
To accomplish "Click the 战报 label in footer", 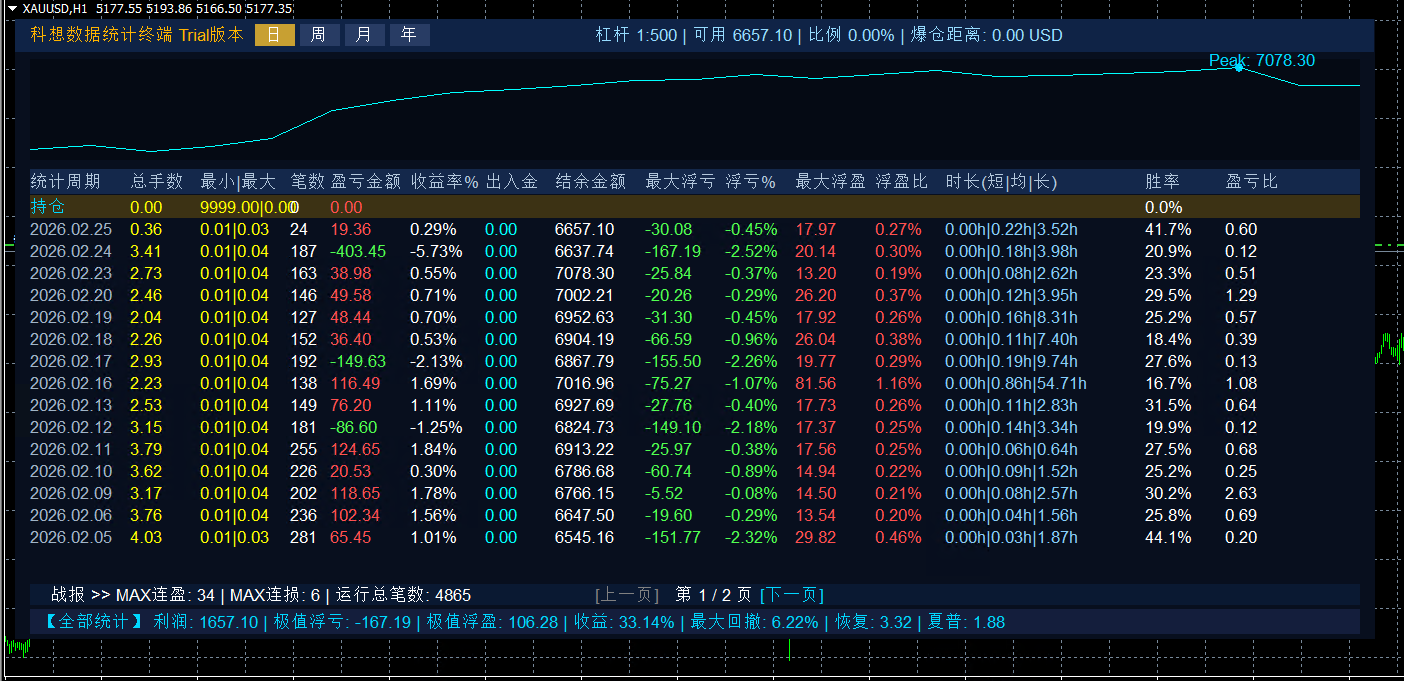I will [68, 595].
